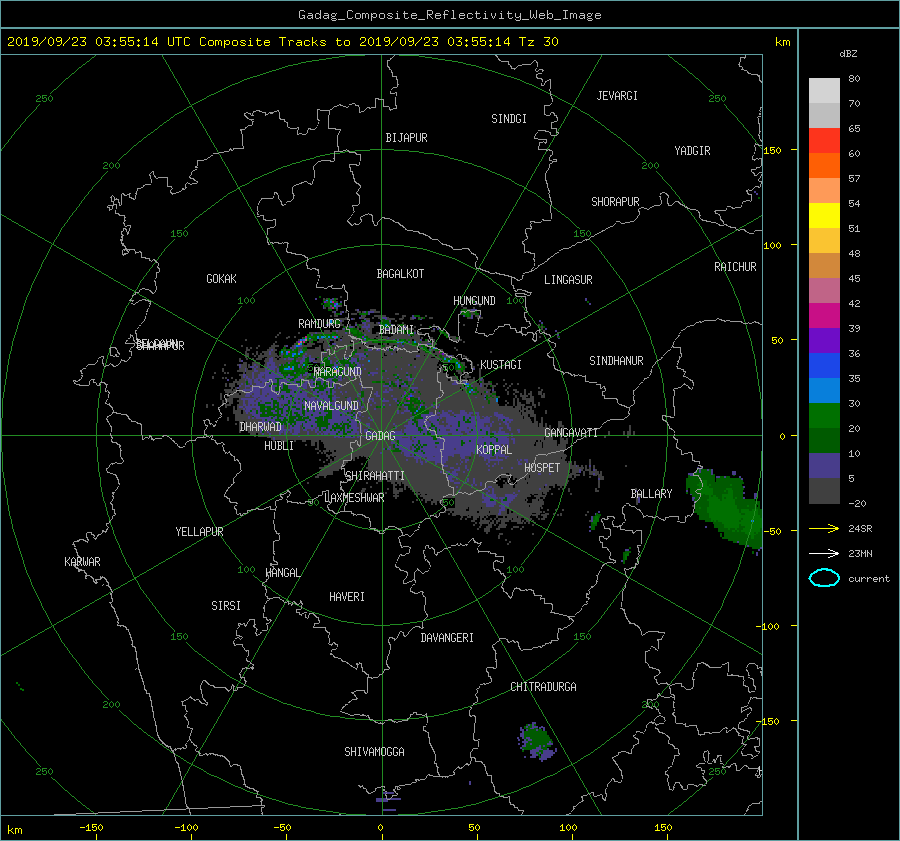
Task: Select the yellow 54-51 dBZ swatch
Action: 824,215
